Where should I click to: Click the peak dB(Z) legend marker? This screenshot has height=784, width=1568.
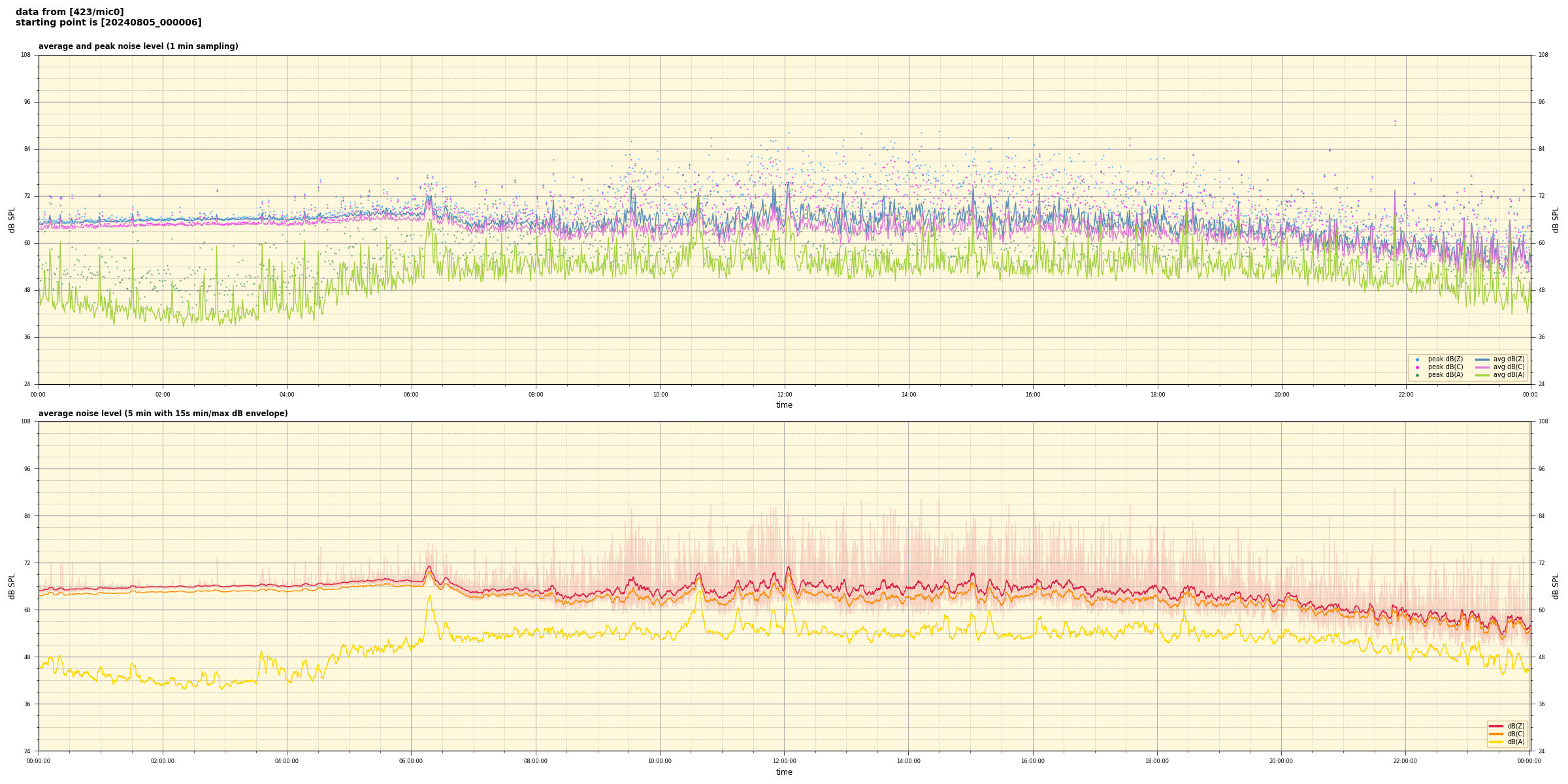coord(1417,359)
